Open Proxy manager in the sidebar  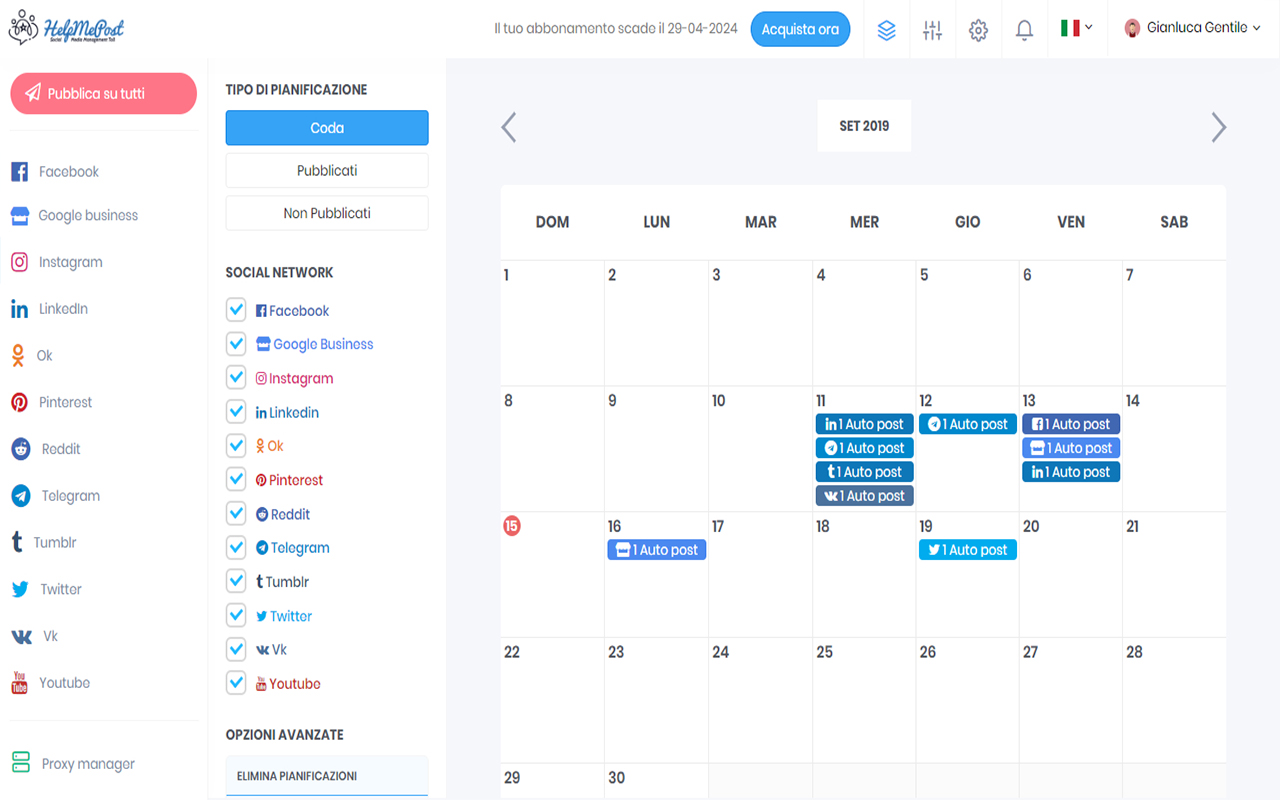[72, 764]
